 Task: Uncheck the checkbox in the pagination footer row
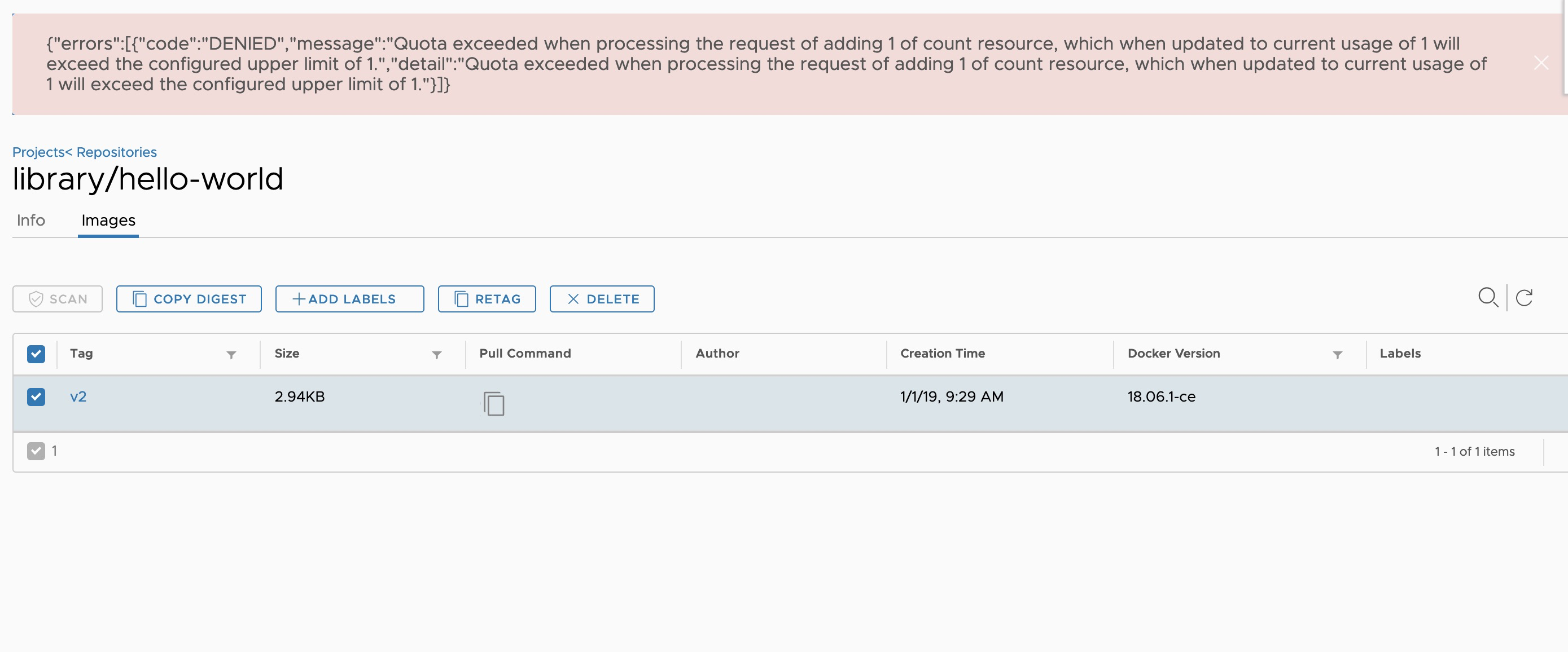(36, 451)
